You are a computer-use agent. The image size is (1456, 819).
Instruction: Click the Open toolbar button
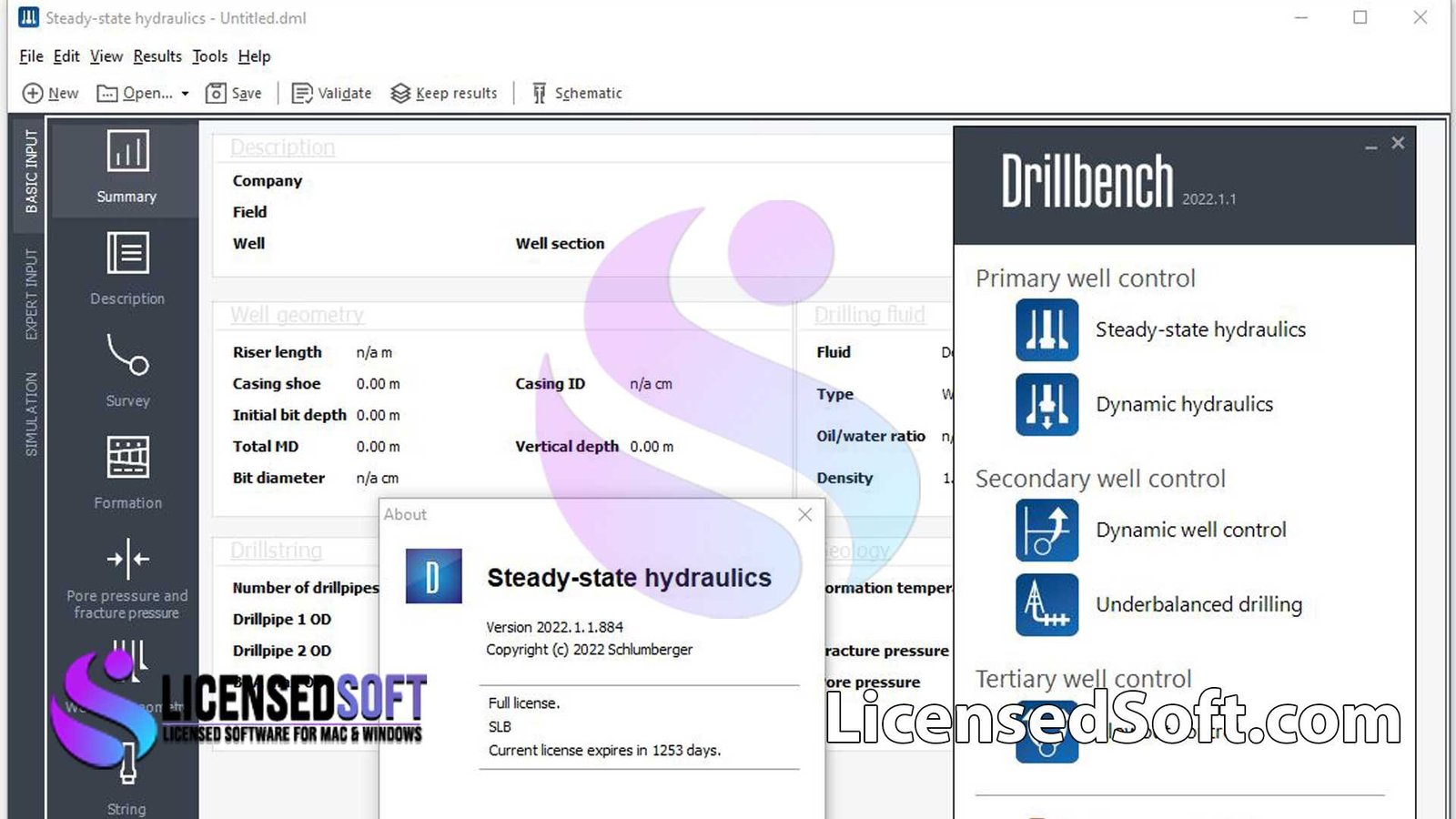pos(135,93)
